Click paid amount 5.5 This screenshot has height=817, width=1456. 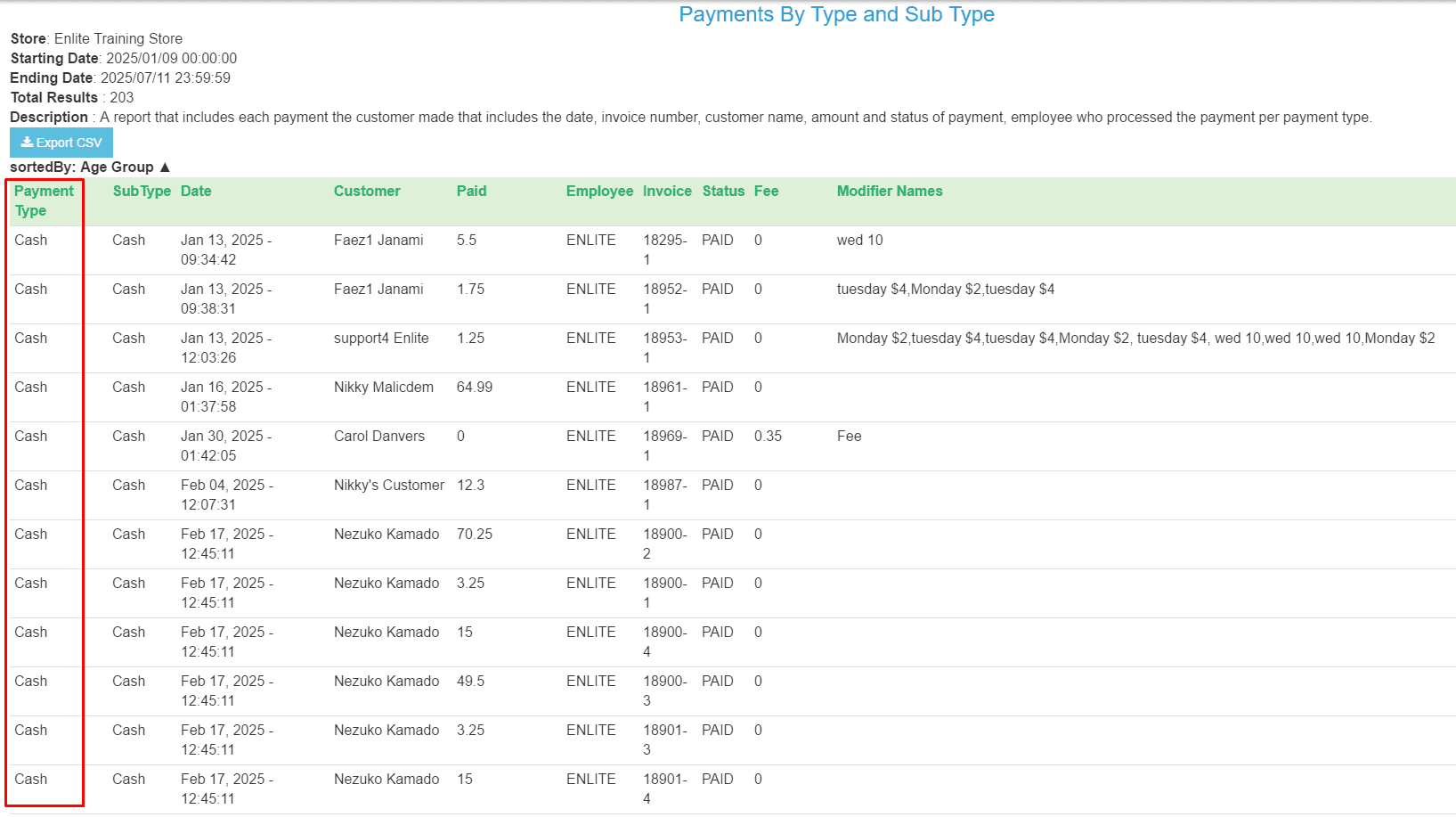click(467, 241)
